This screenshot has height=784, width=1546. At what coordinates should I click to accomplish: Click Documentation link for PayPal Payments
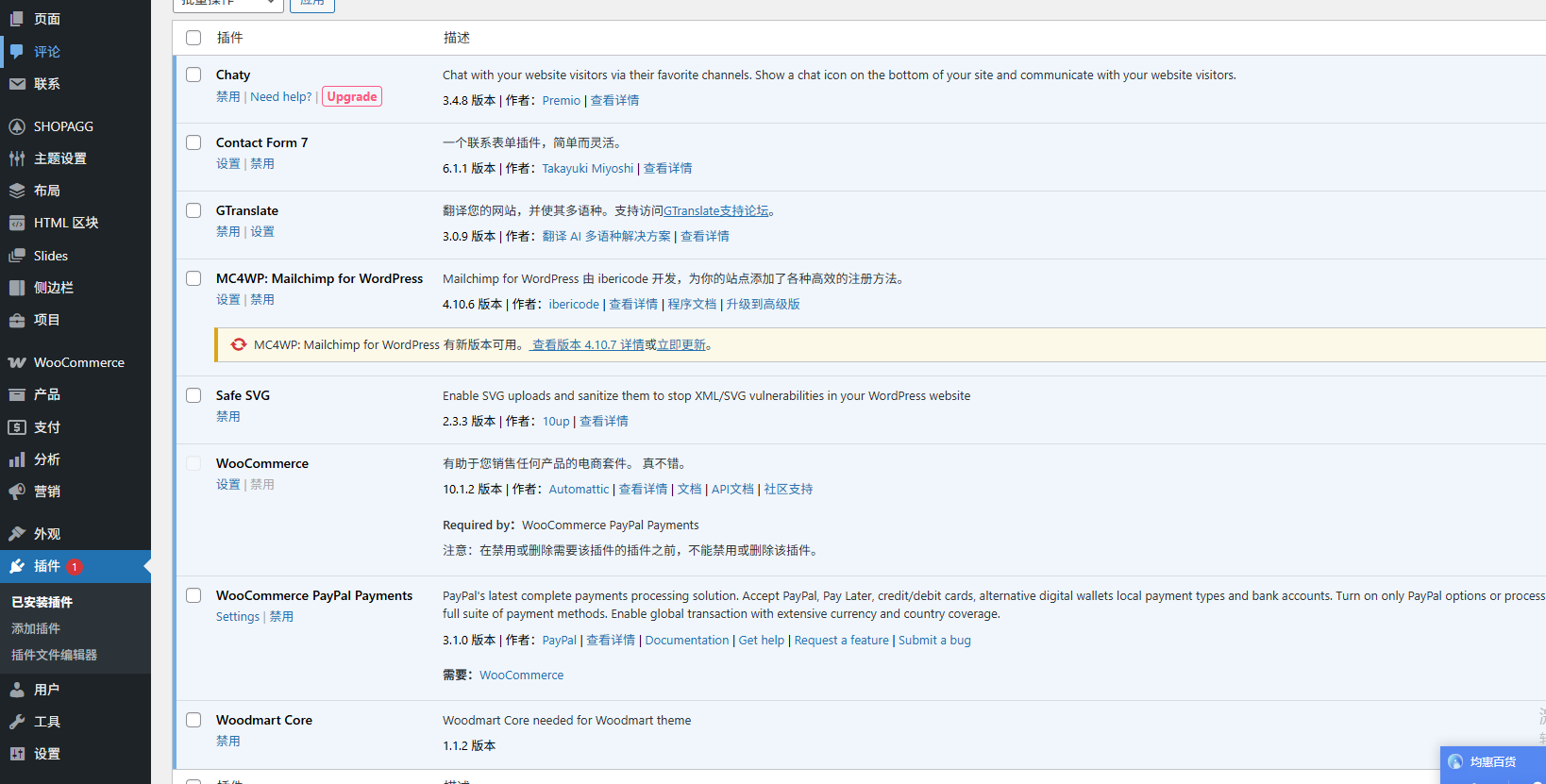pyautogui.click(x=687, y=640)
